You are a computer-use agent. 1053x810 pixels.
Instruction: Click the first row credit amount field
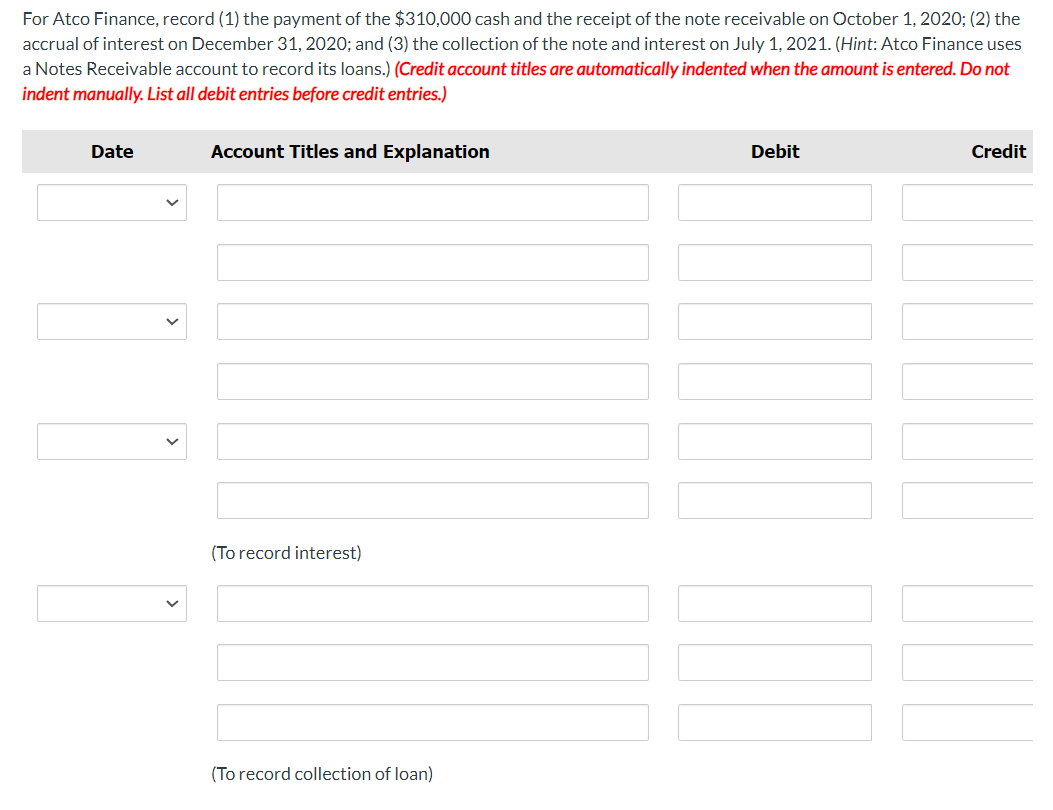point(968,202)
